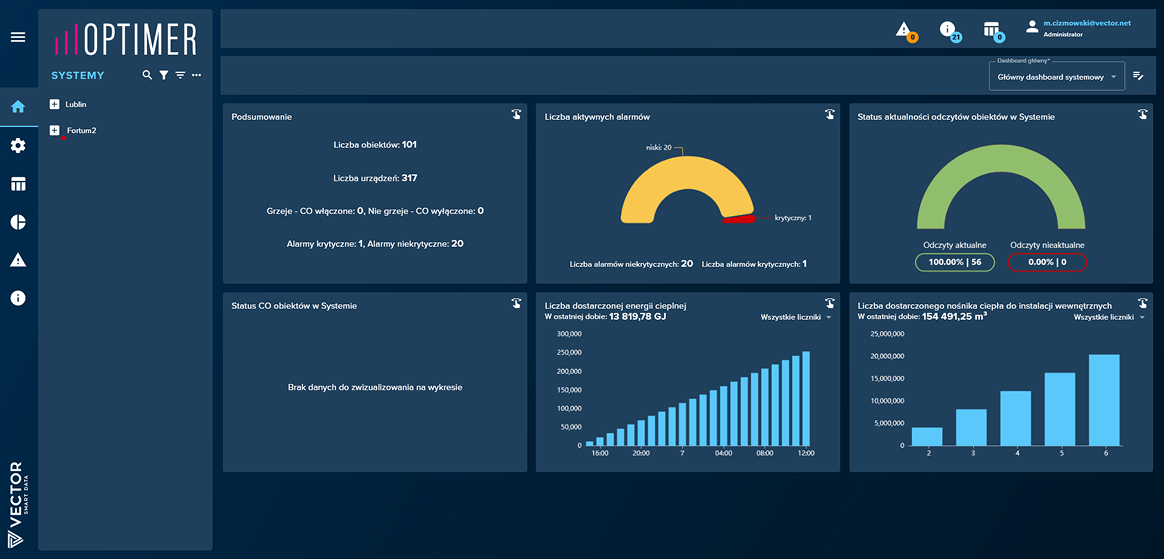Click the funnel filter icon beside Systemy

tap(164, 75)
